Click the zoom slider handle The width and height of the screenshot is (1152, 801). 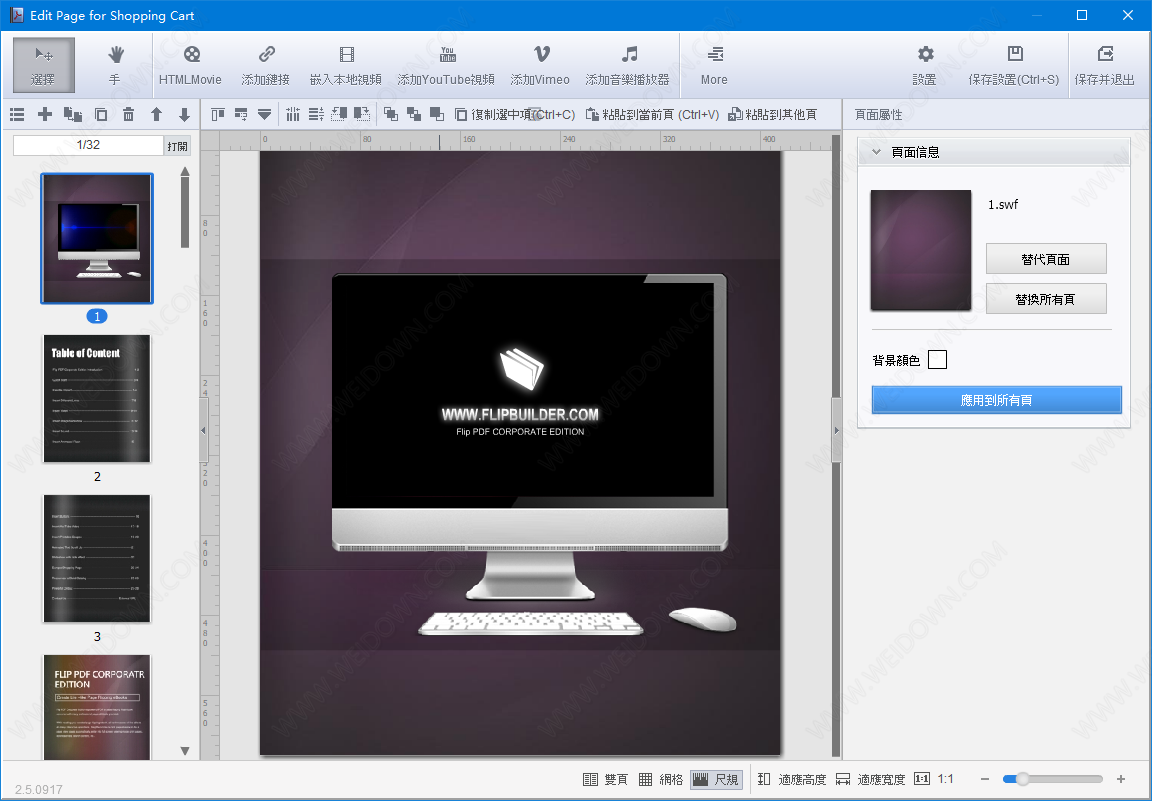click(x=1022, y=779)
